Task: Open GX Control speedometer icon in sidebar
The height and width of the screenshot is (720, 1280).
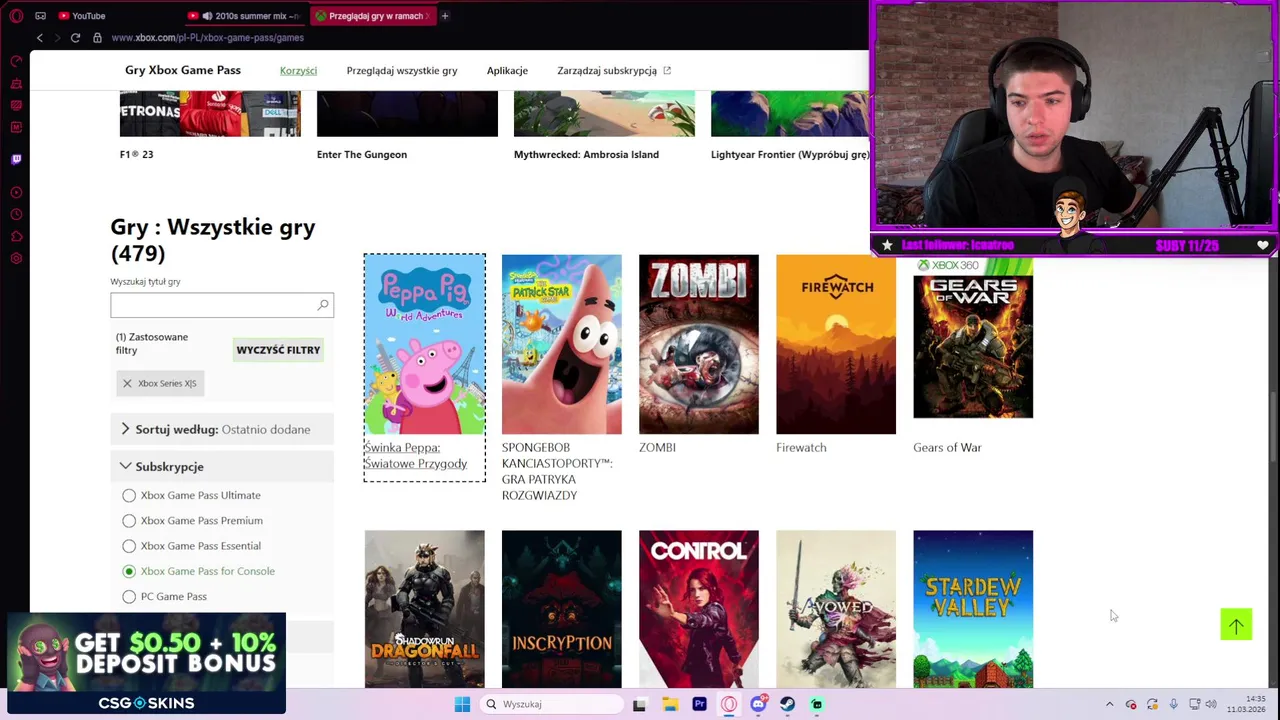Action: pos(16,61)
